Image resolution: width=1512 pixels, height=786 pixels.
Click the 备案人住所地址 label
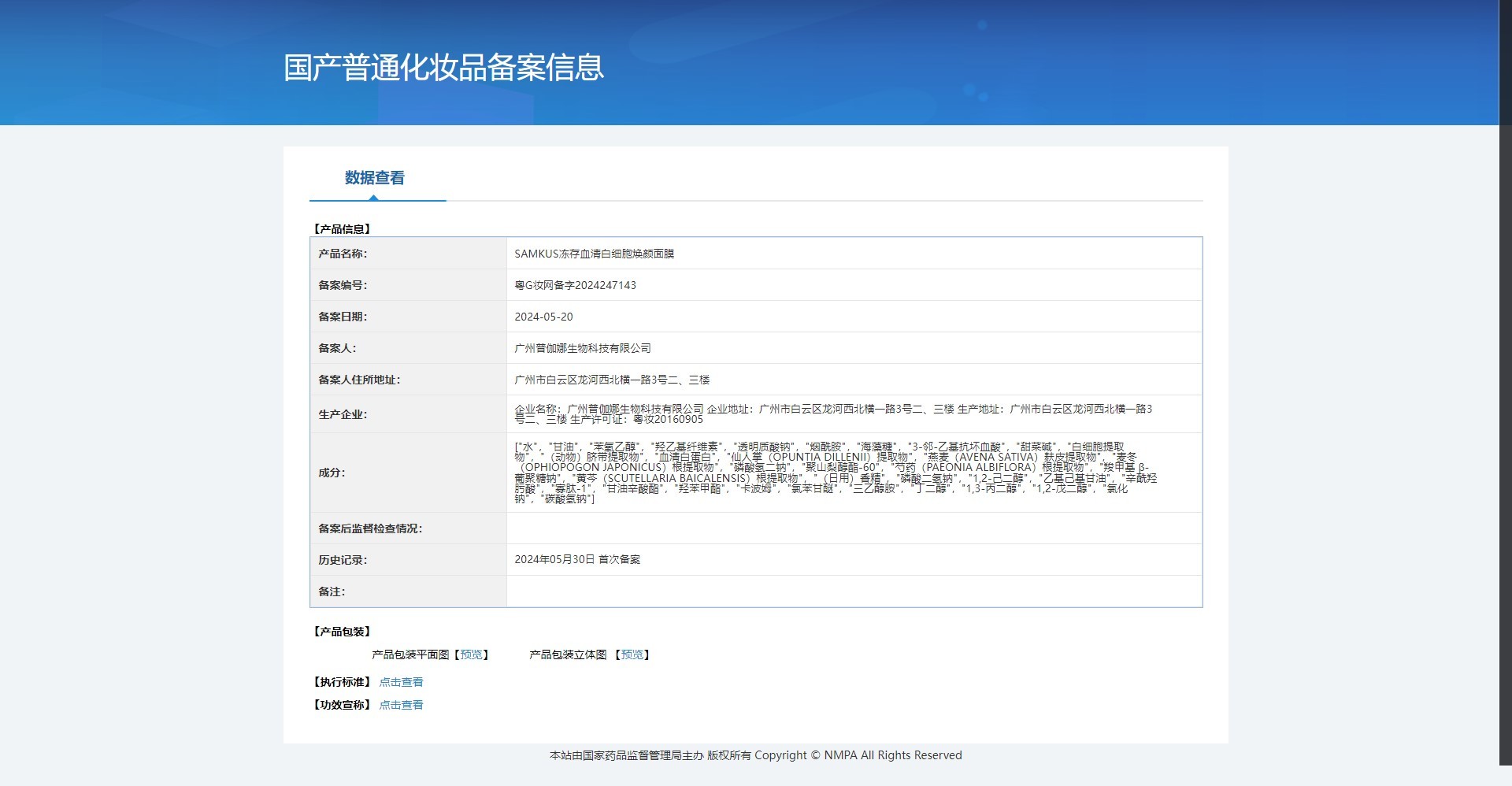tap(359, 380)
